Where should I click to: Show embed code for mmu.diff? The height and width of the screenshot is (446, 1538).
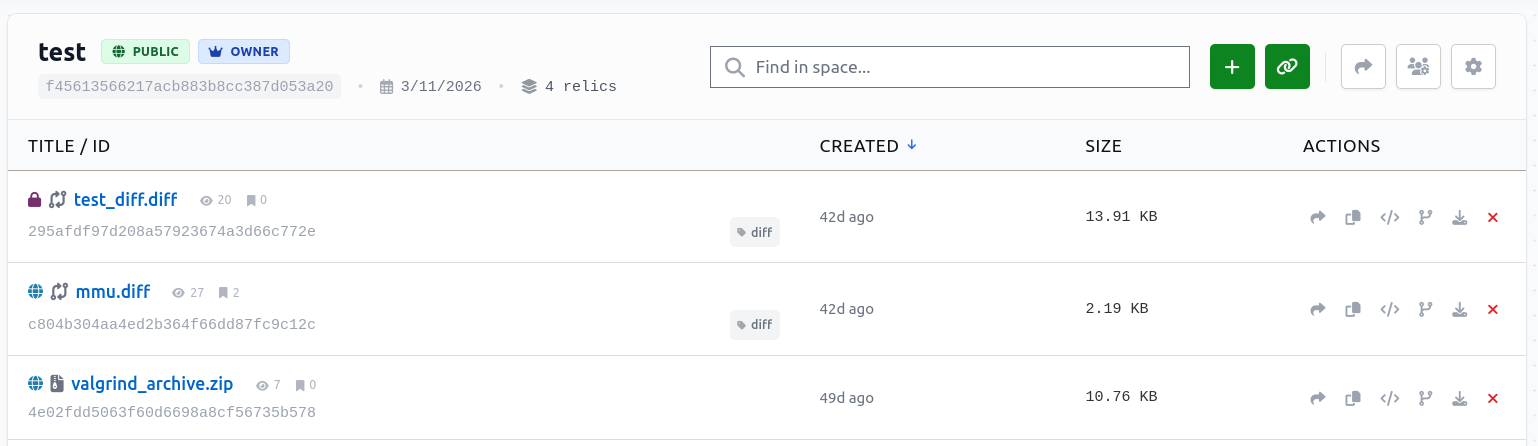tap(1389, 310)
